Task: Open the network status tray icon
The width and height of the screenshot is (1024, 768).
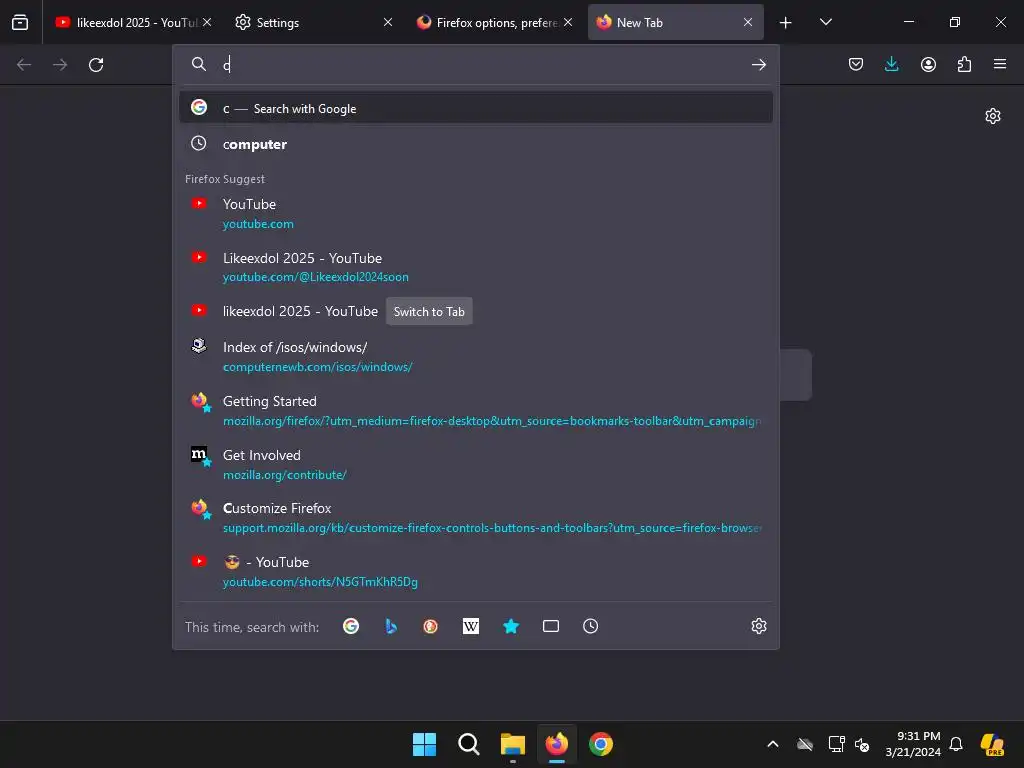Action: [x=837, y=744]
